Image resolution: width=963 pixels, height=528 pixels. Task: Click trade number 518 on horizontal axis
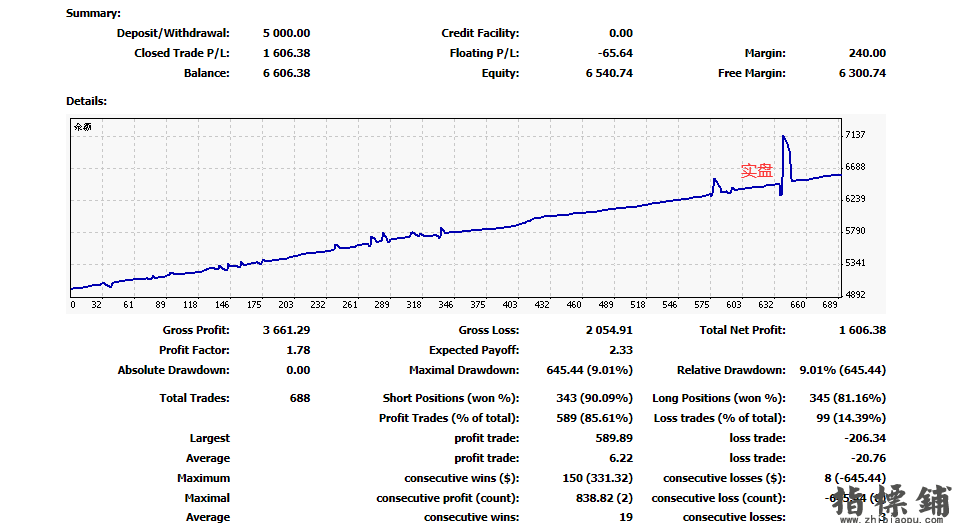[x=637, y=305]
